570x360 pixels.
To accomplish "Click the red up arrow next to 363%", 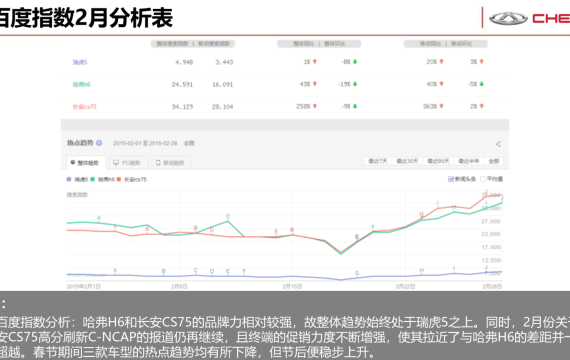I will (x=441, y=106).
